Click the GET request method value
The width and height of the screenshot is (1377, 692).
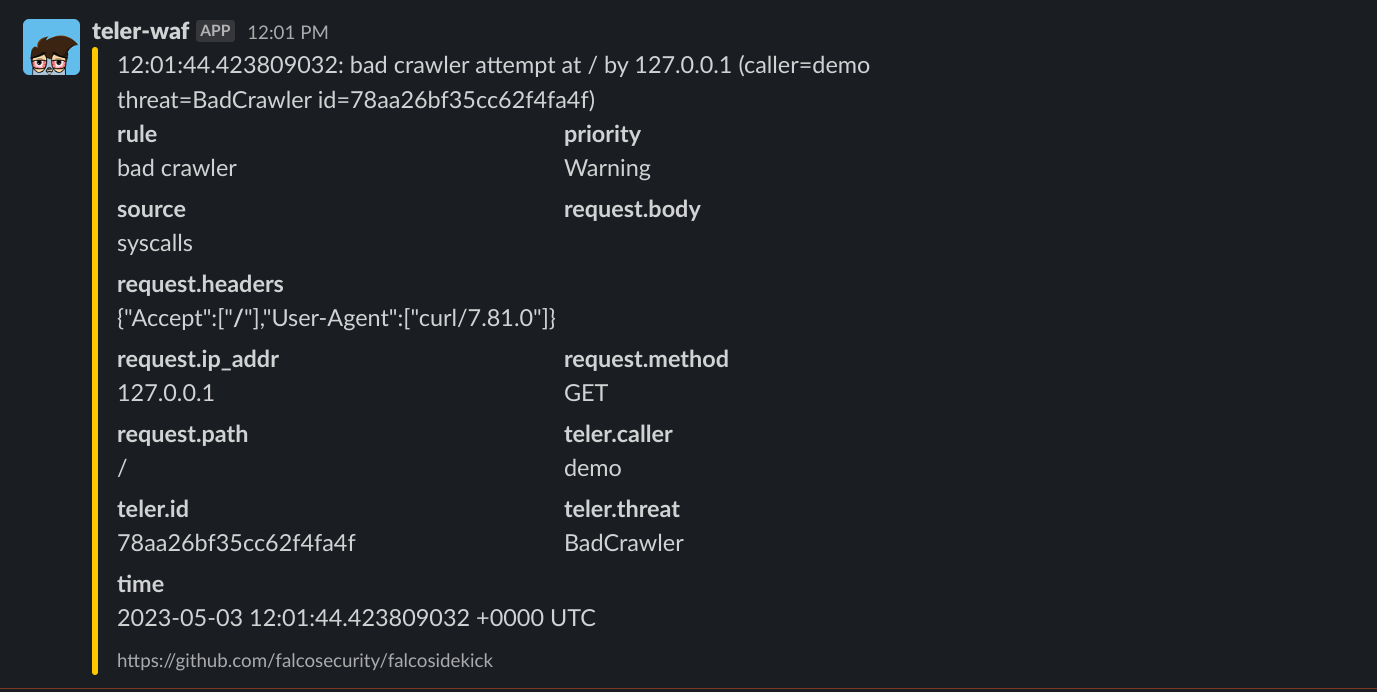coord(586,392)
